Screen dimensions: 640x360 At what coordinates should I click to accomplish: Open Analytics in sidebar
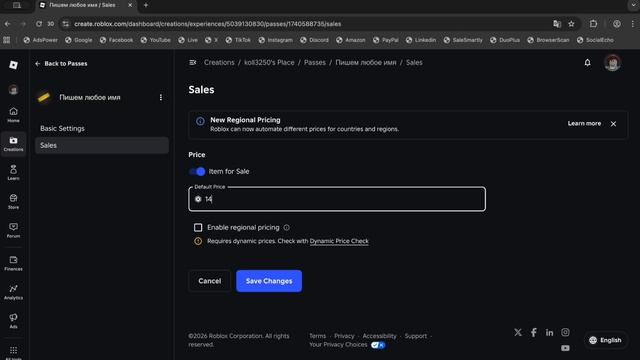pyautogui.click(x=13, y=292)
